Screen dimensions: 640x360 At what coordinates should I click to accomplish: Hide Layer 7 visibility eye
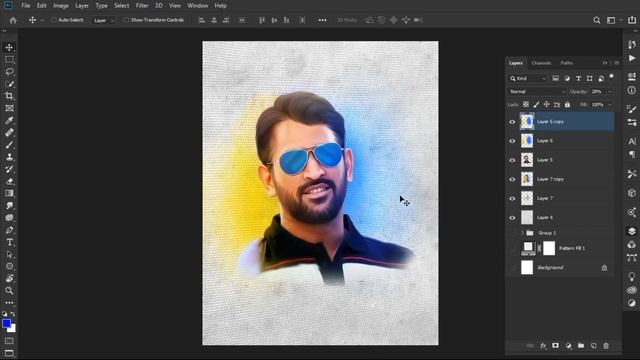512,198
